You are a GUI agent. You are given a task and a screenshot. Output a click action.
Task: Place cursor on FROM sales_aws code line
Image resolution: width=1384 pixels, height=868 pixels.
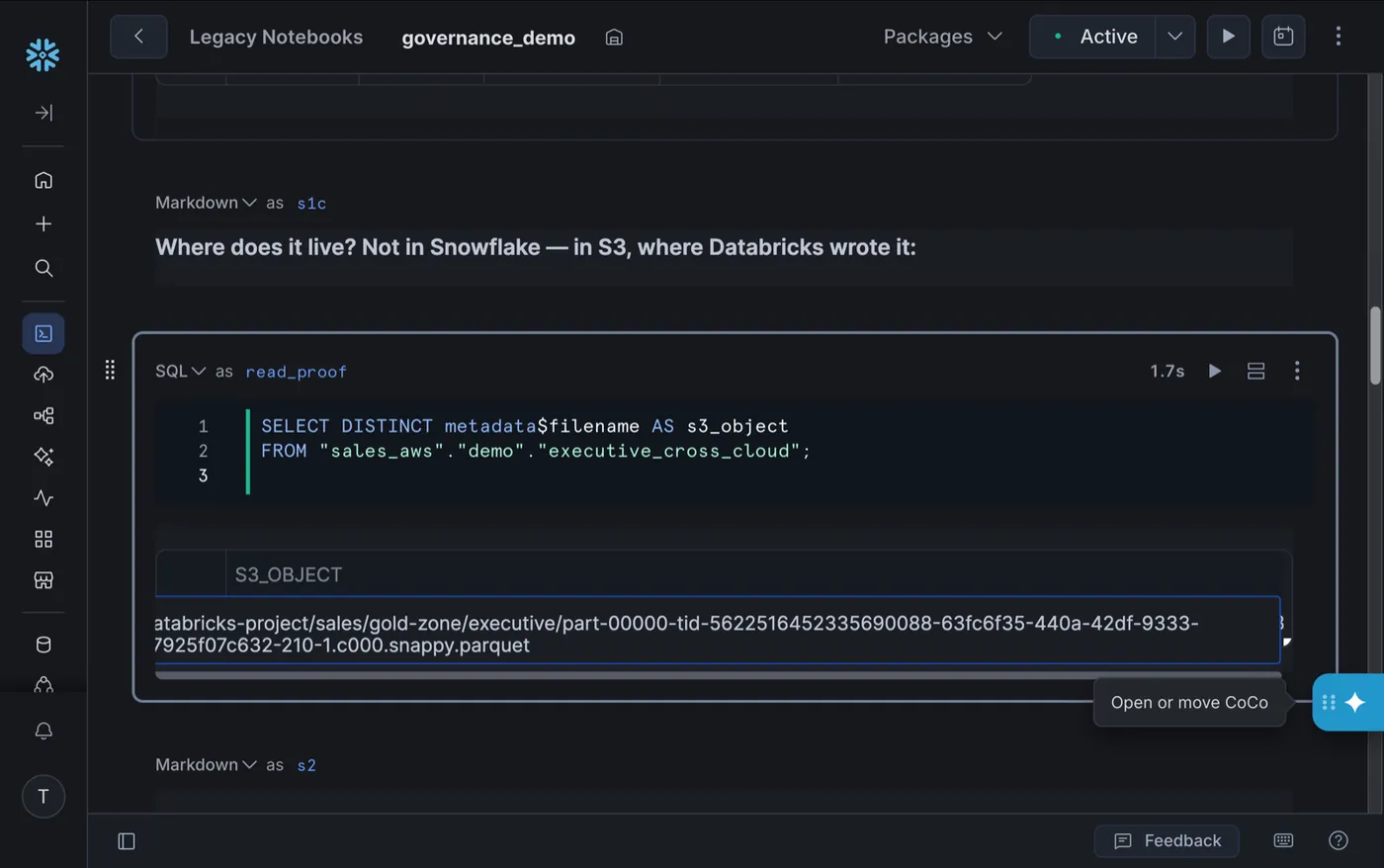(x=536, y=451)
